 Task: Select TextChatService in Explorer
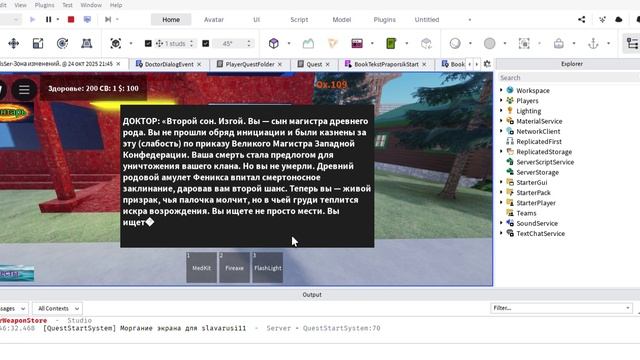[x=540, y=233]
